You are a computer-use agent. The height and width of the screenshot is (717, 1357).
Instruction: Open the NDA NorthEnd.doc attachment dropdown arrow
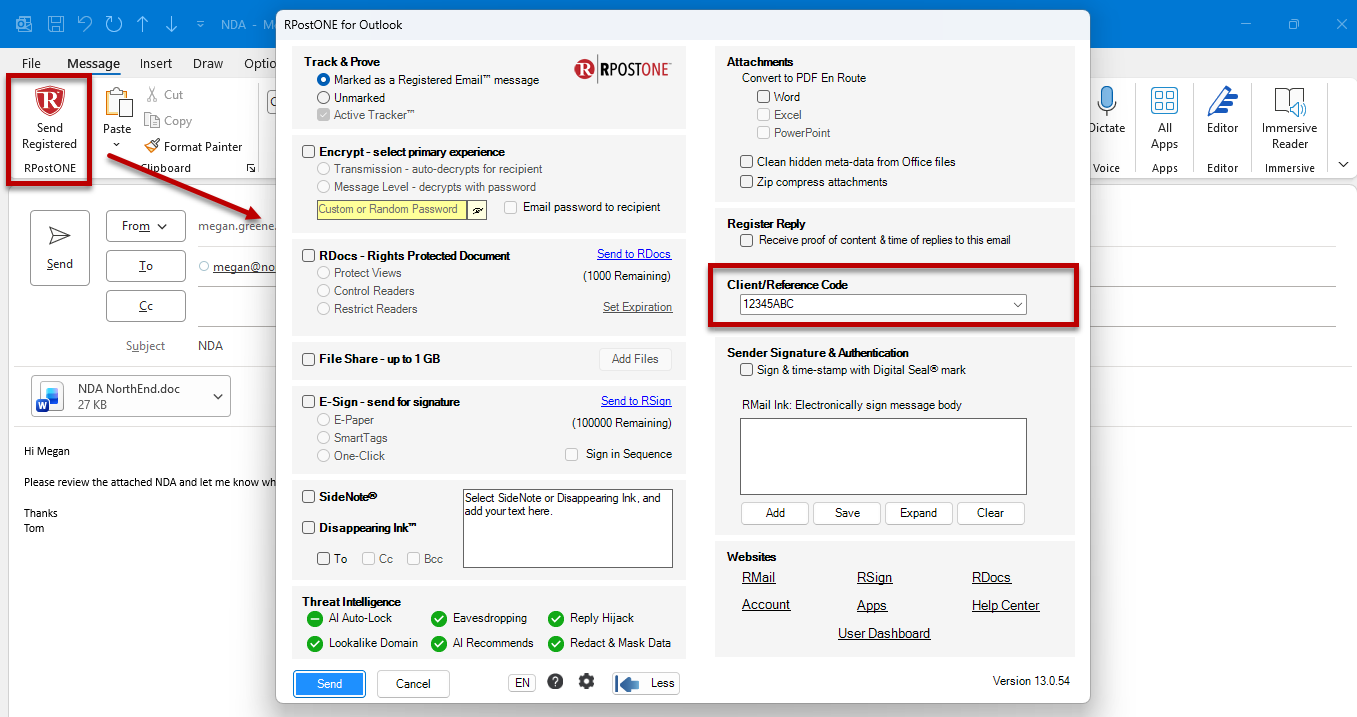218,397
